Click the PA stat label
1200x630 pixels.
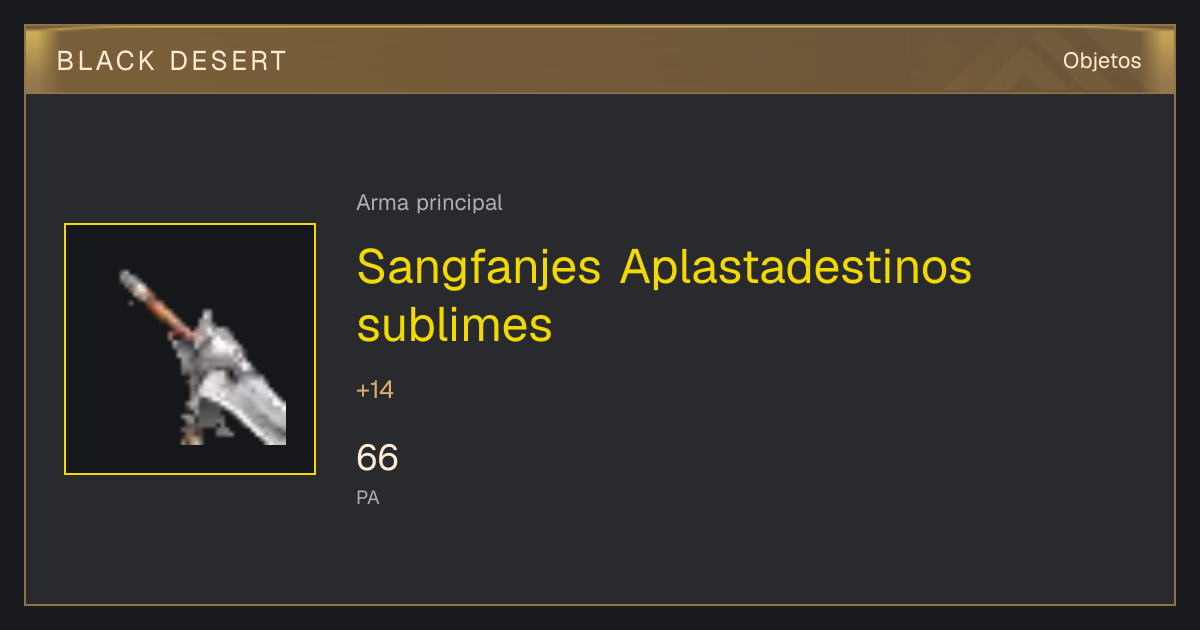point(368,497)
